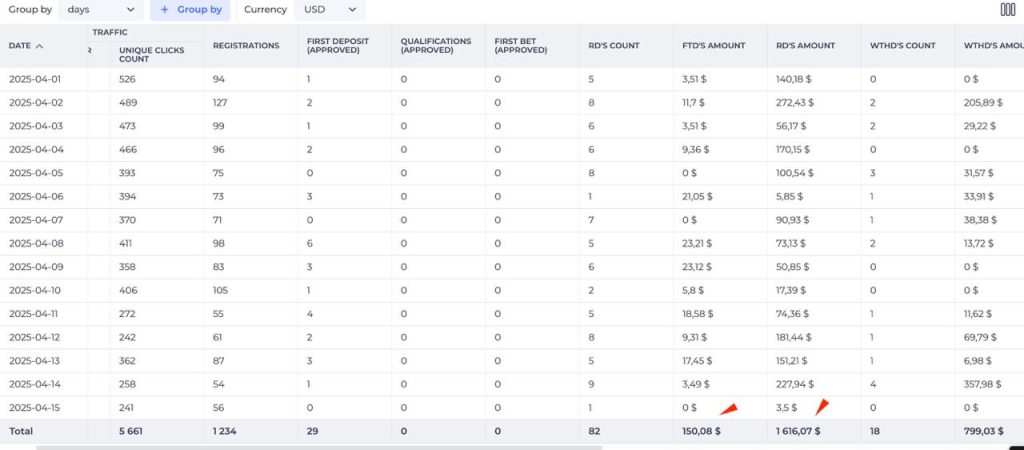Screen dimensions: 1024x450
Task: Click the RD'S AMOUNT column header
Action: coord(805,46)
